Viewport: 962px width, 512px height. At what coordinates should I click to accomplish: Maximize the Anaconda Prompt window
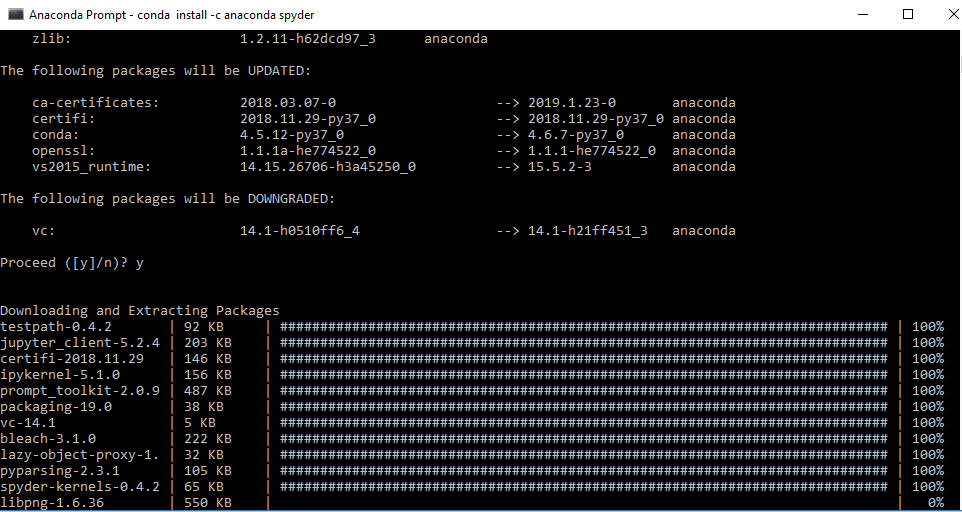[x=908, y=14]
